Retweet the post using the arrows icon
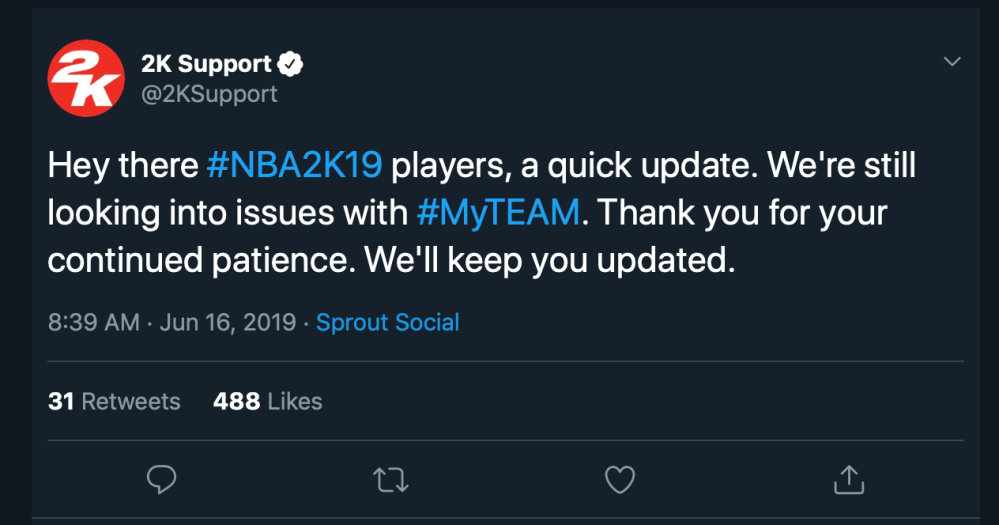Screen dimensions: 999x525 click(391, 480)
